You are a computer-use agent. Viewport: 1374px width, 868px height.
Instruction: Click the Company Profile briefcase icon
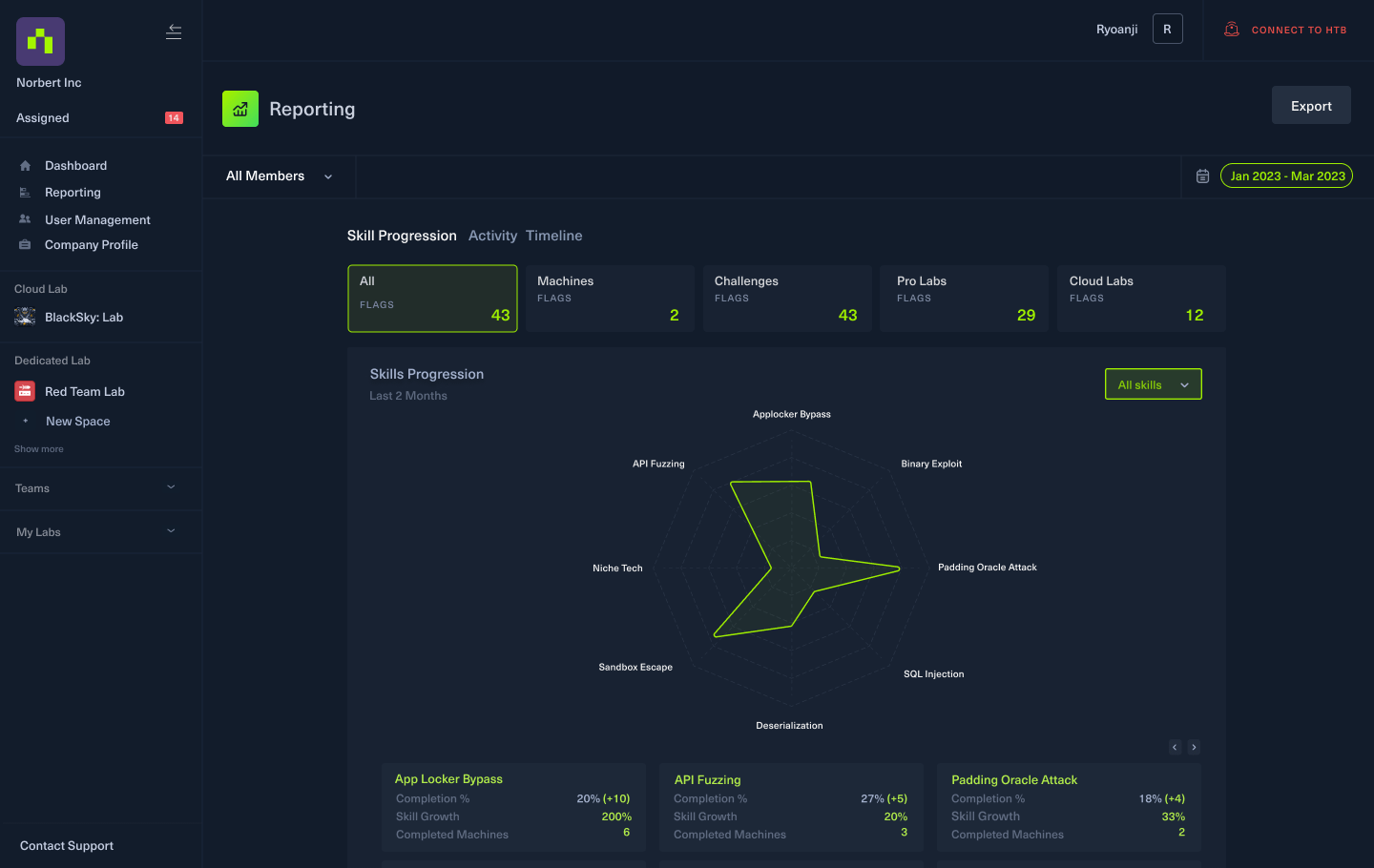[x=25, y=245]
